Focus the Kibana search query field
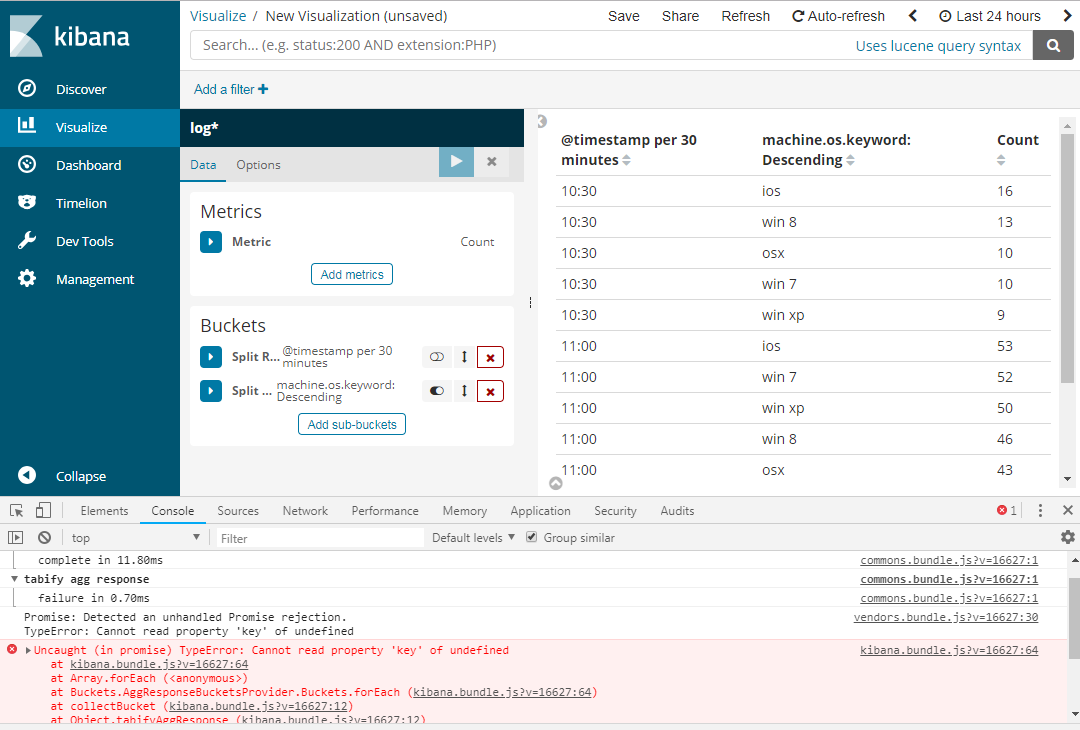 click(x=523, y=45)
